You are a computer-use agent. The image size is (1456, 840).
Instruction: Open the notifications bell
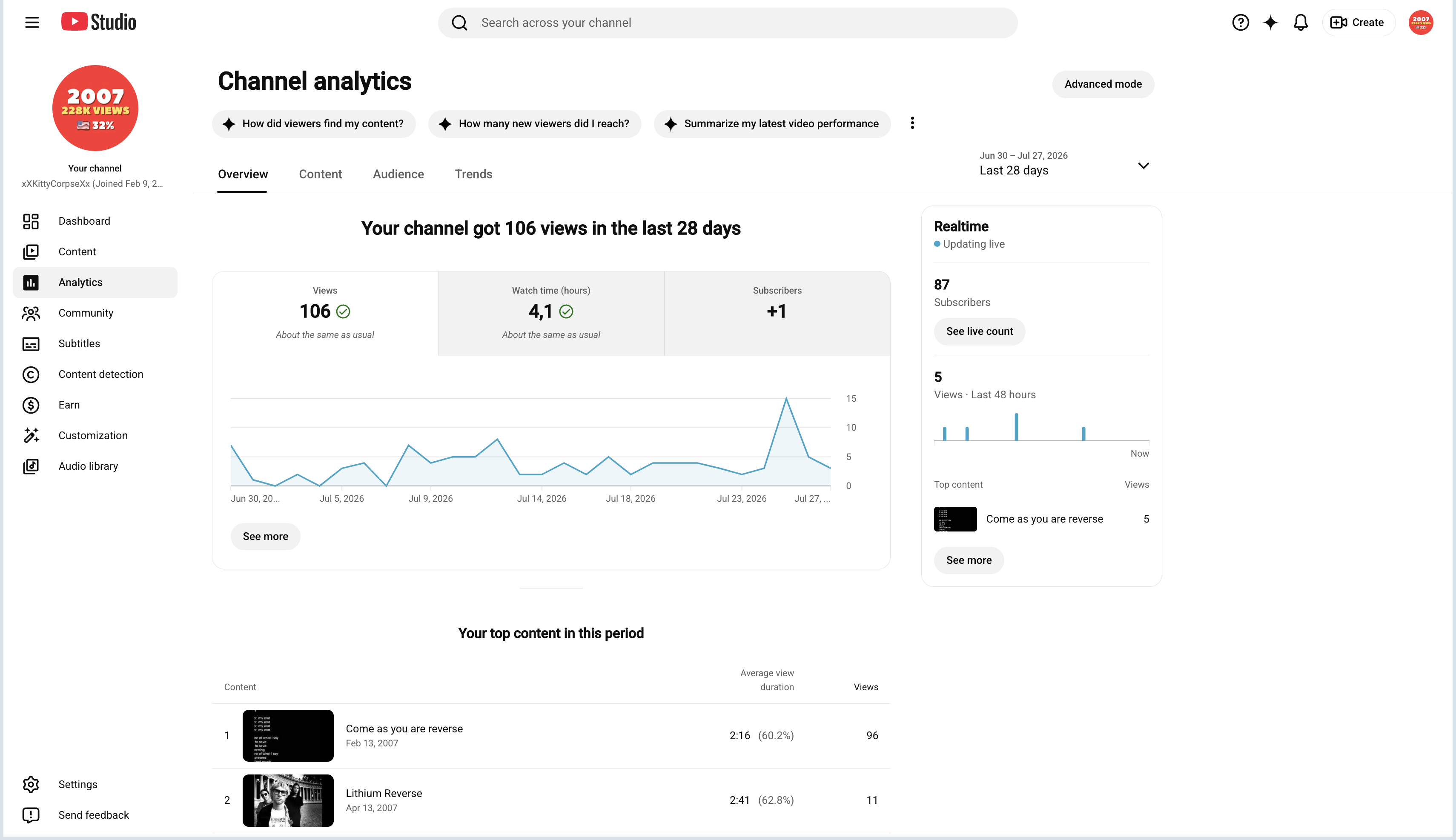[1300, 23]
